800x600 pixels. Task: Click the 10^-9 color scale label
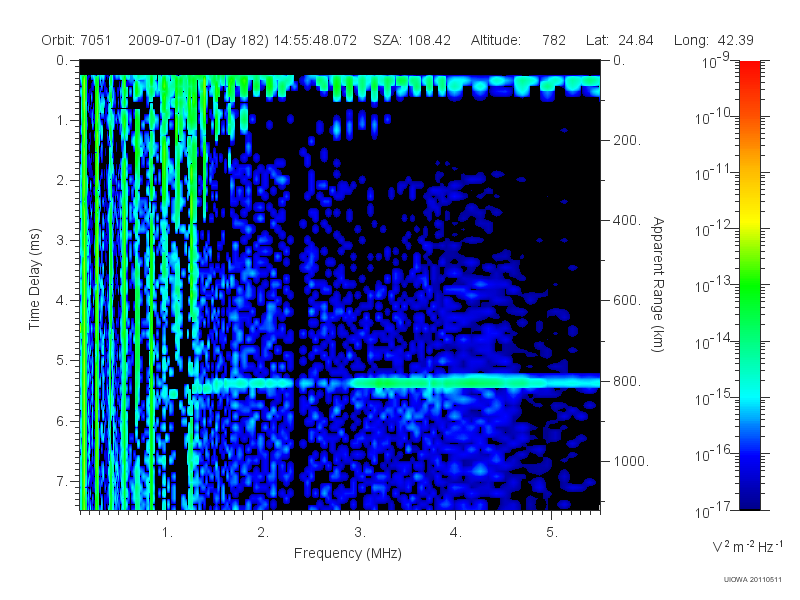coord(716,60)
